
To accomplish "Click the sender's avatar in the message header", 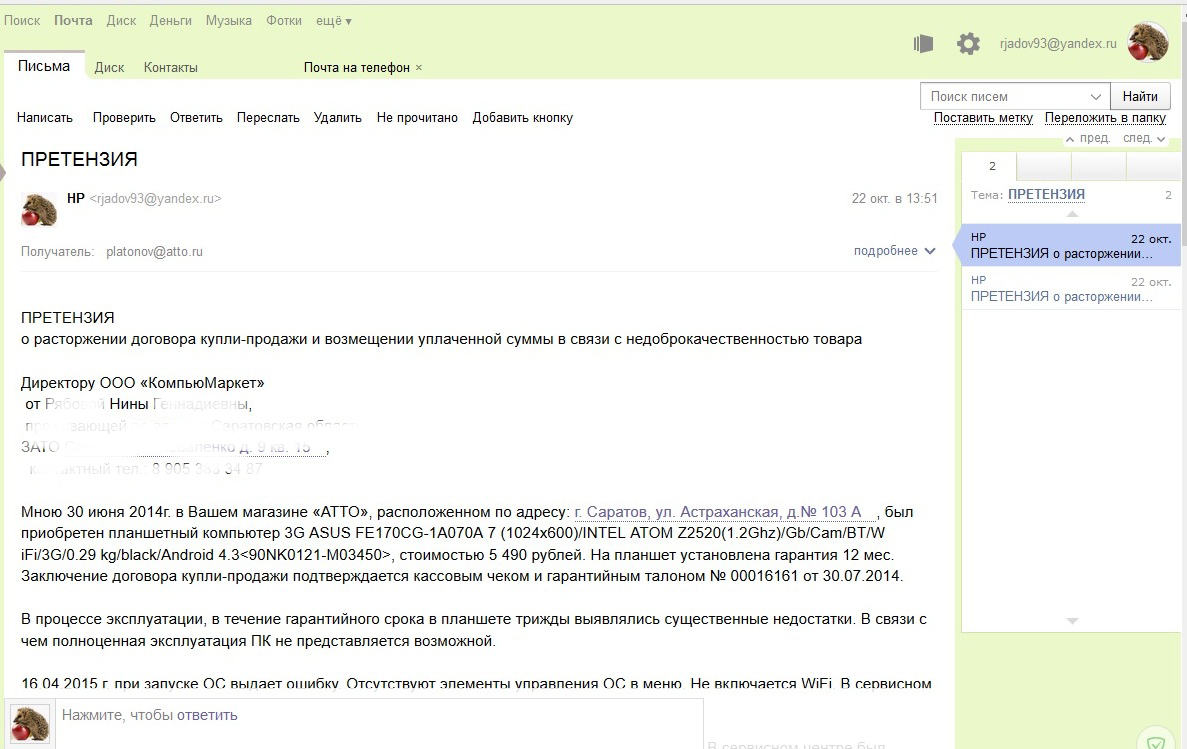I will (40, 209).
